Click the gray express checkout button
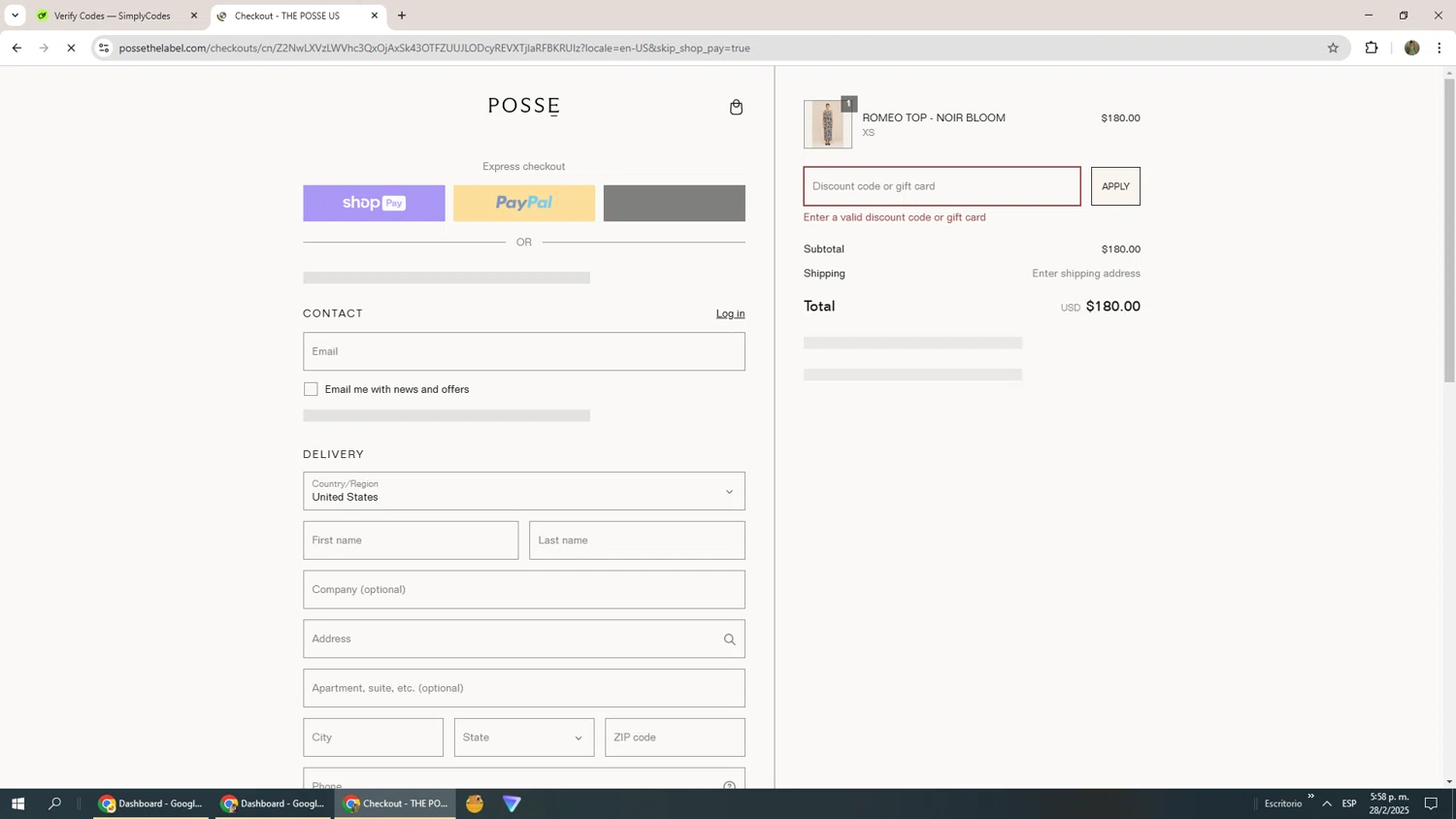 675,203
